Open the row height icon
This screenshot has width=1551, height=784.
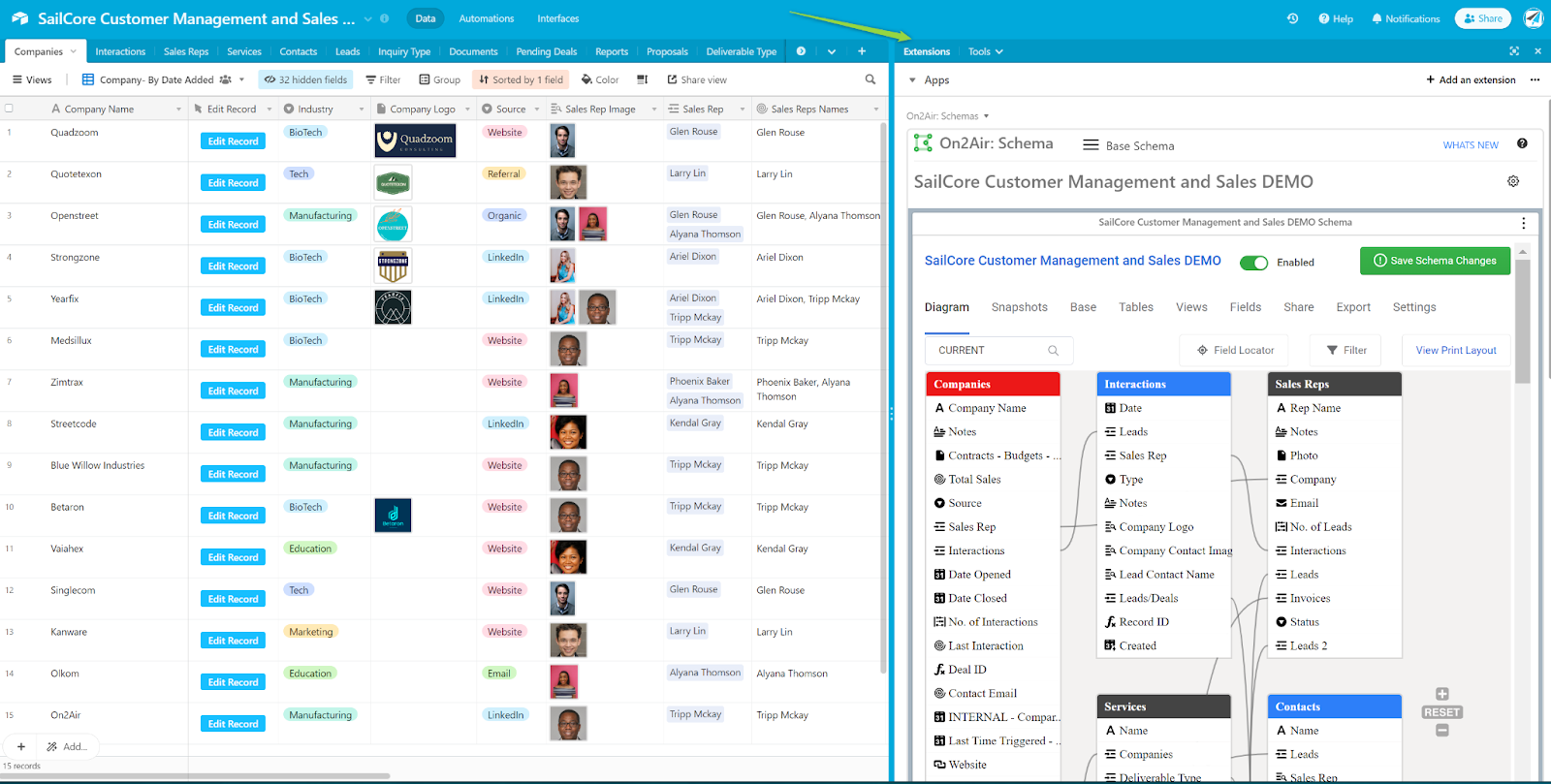pyautogui.click(x=642, y=79)
